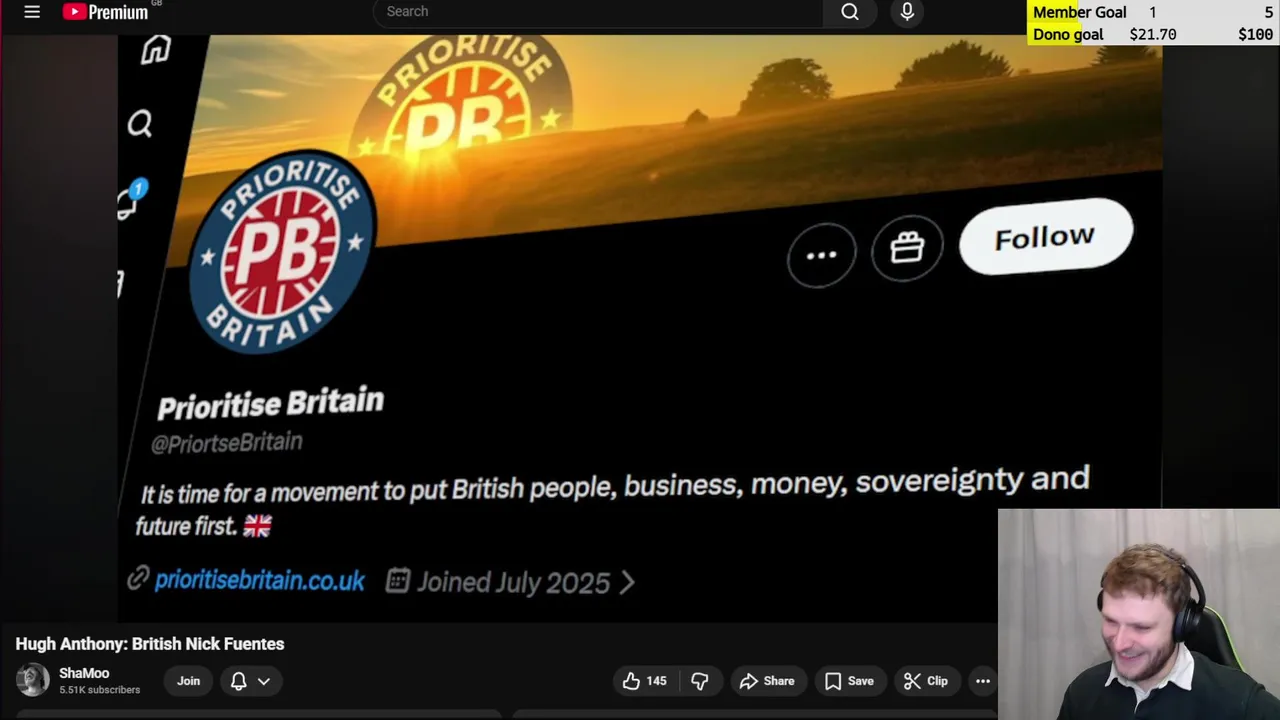Screen dimensions: 1280x720
Task: Open ShaMoo channel avatar
Action: [x=32, y=680]
